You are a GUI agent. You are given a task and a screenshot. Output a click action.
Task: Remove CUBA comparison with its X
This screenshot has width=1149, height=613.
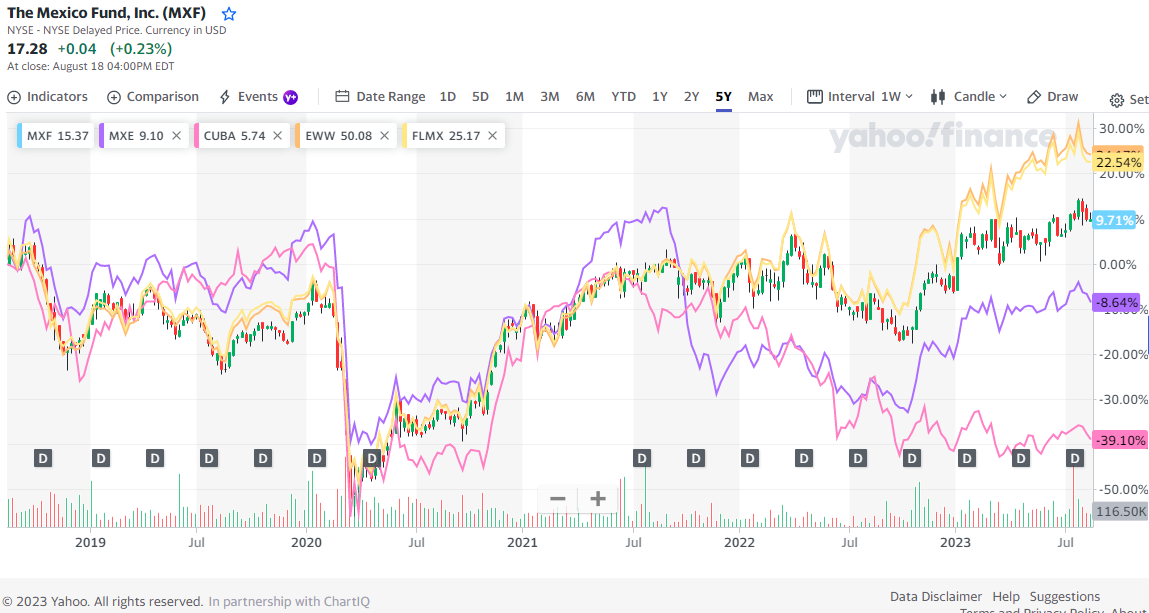pyautogui.click(x=277, y=135)
